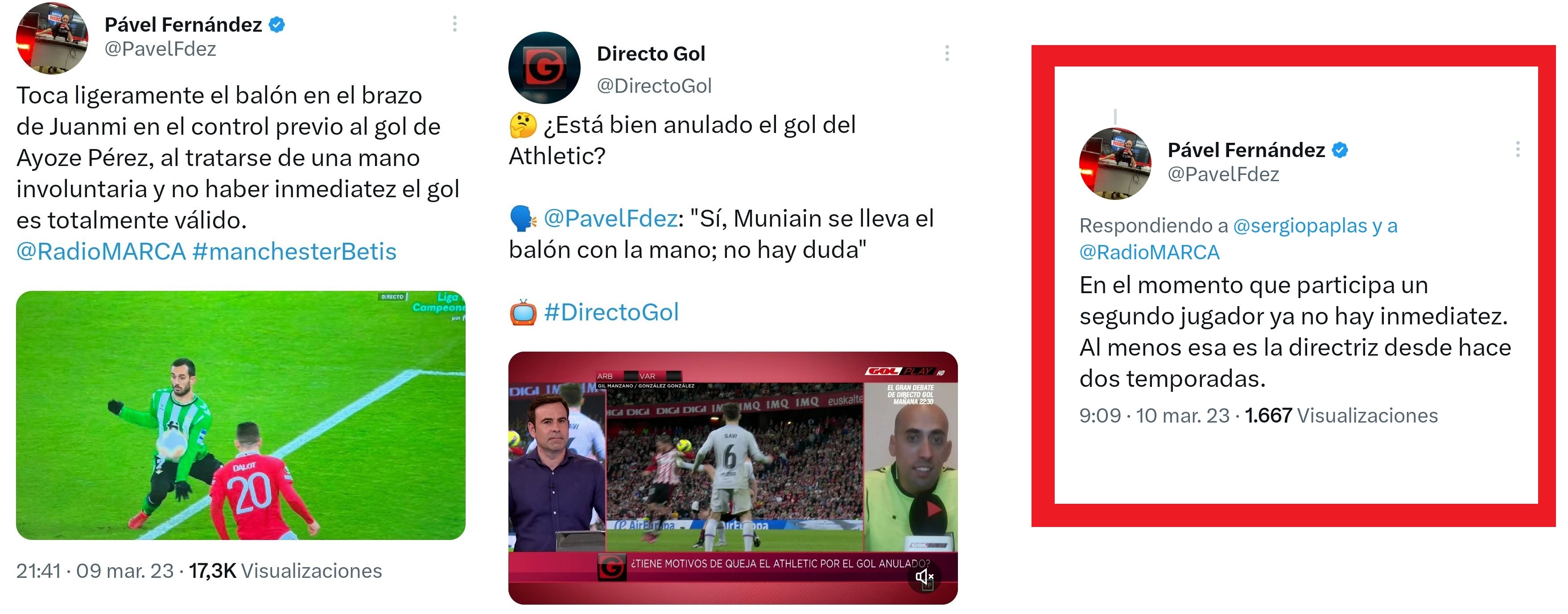Viewport: 1568px width, 614px height.
Task: Click the Directo Gol profile logo
Action: point(544,68)
